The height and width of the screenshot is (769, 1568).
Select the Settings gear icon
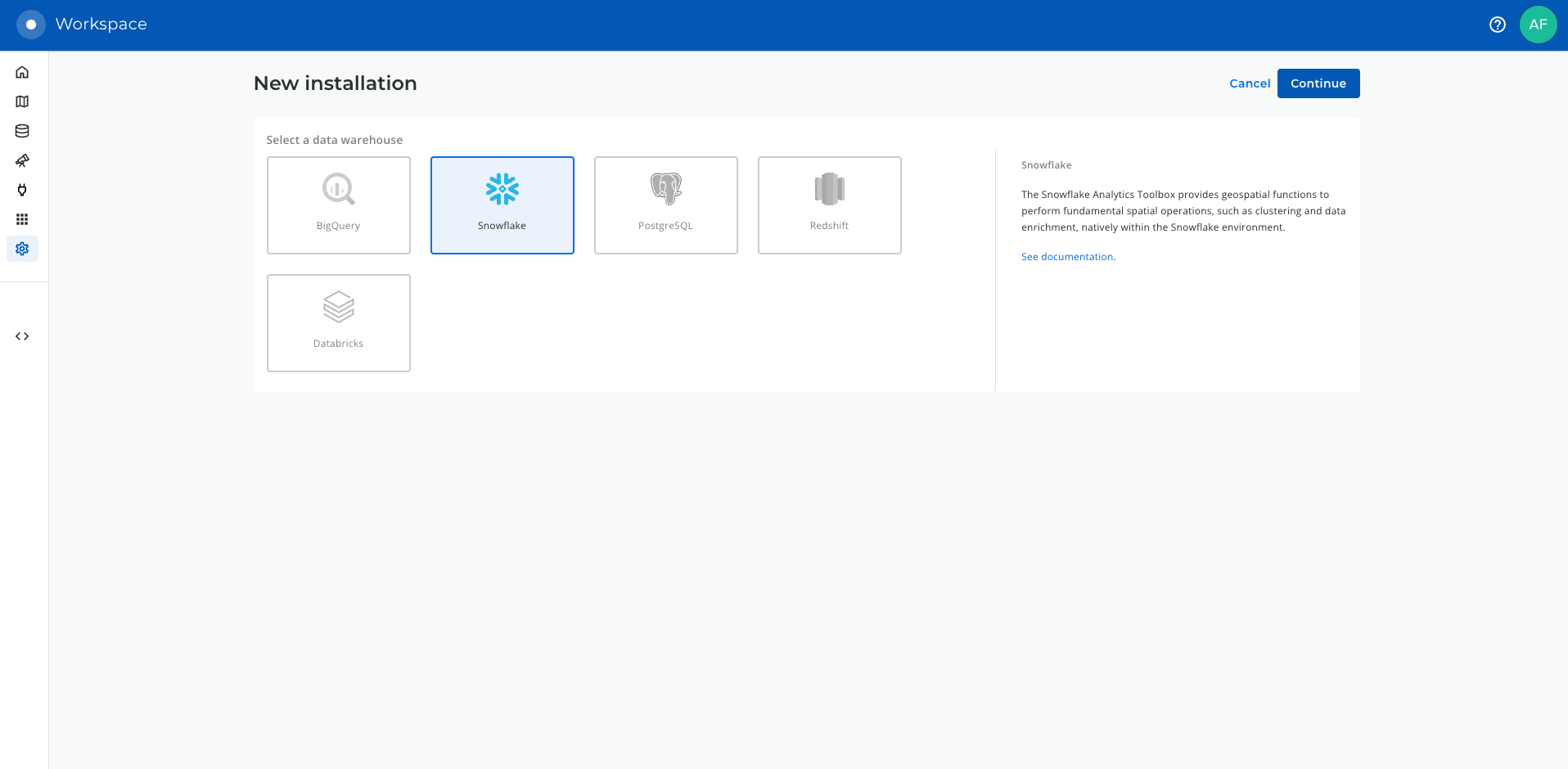pyautogui.click(x=22, y=249)
